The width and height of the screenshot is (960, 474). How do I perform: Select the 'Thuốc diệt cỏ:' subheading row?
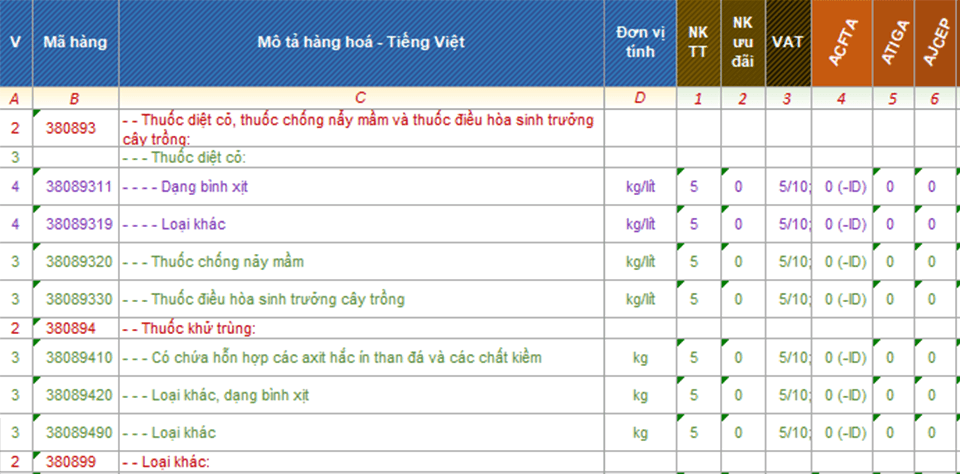tap(184, 157)
